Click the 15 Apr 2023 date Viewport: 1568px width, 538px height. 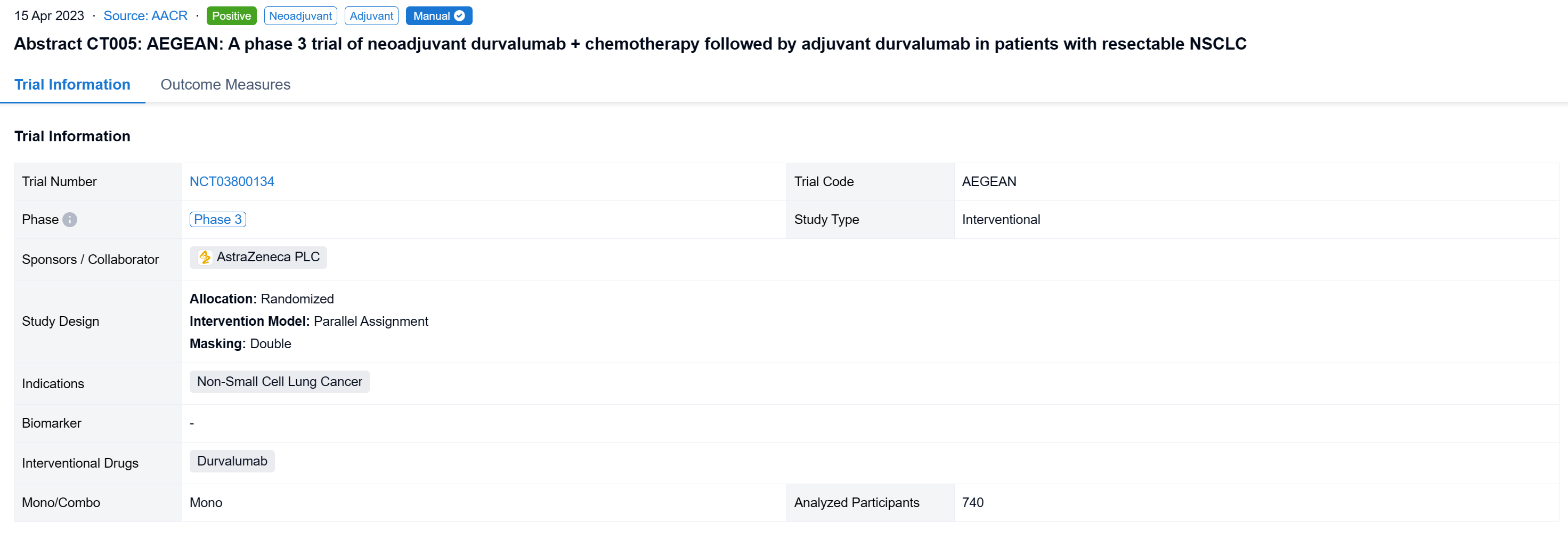pyautogui.click(x=50, y=16)
